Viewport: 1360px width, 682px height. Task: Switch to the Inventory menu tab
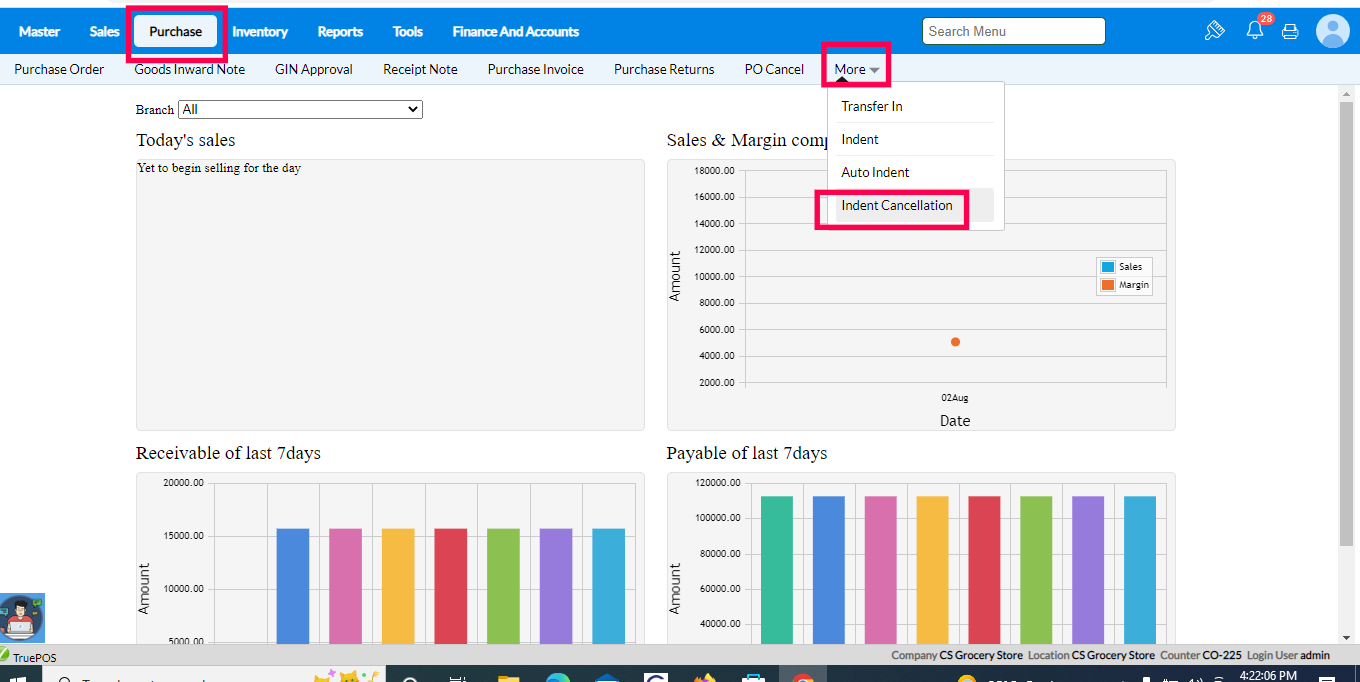[x=260, y=31]
